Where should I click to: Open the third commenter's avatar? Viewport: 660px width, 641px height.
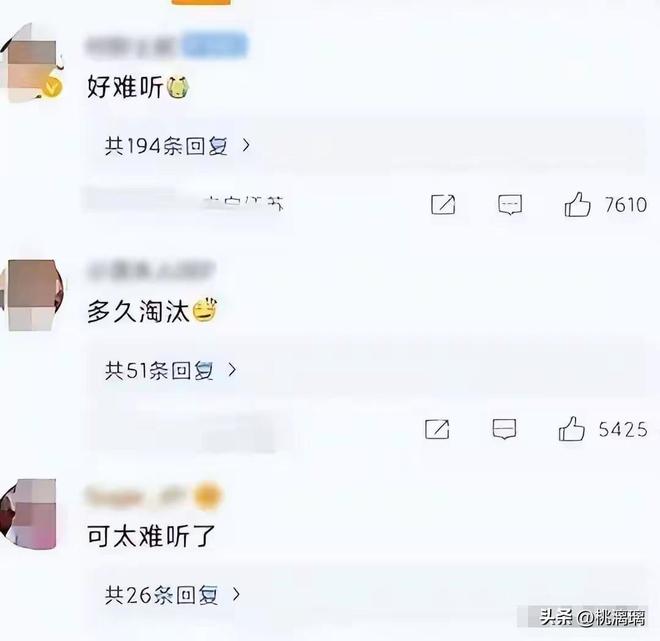(x=29, y=513)
